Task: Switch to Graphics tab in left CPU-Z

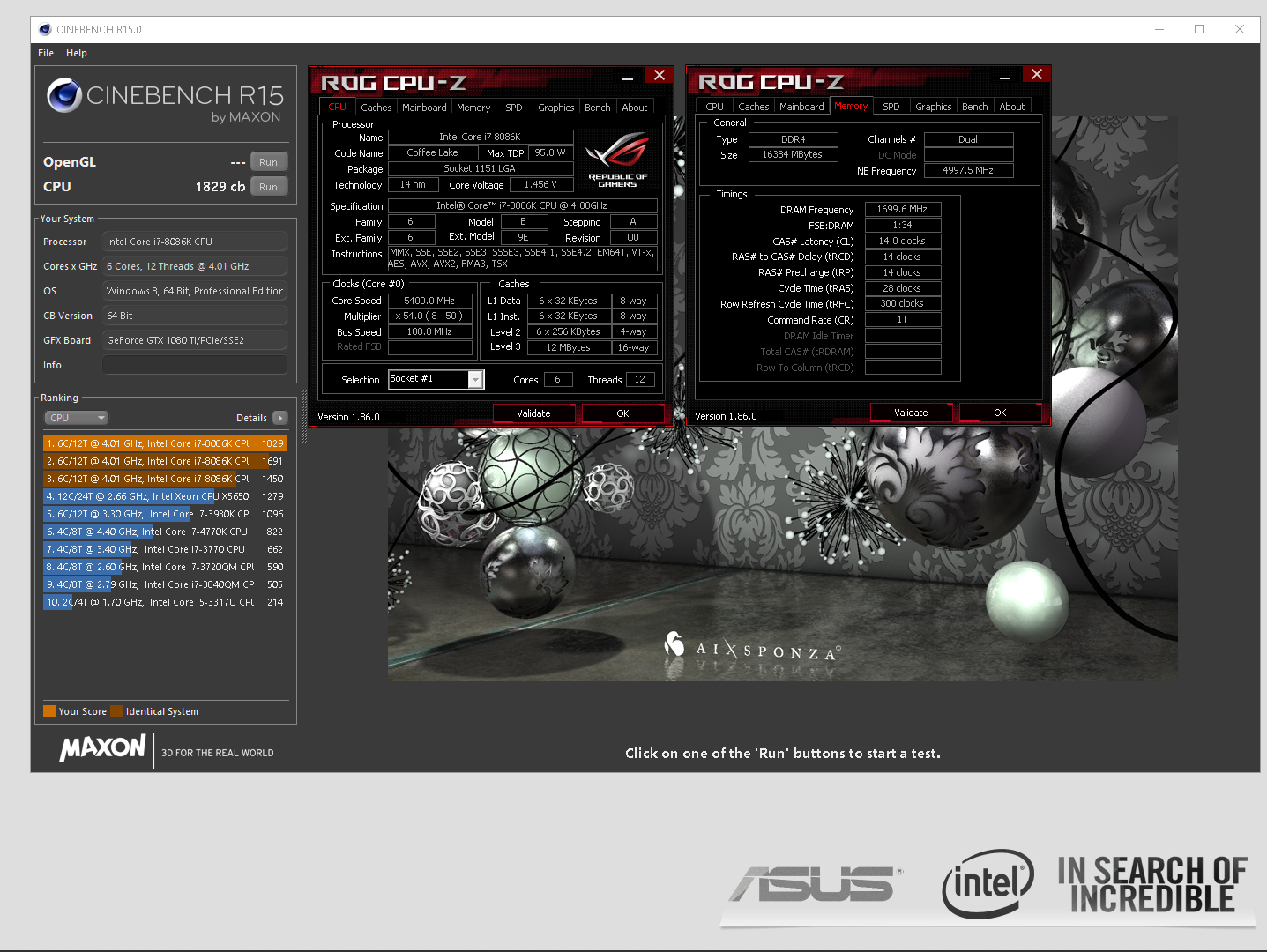Action: pos(556,108)
